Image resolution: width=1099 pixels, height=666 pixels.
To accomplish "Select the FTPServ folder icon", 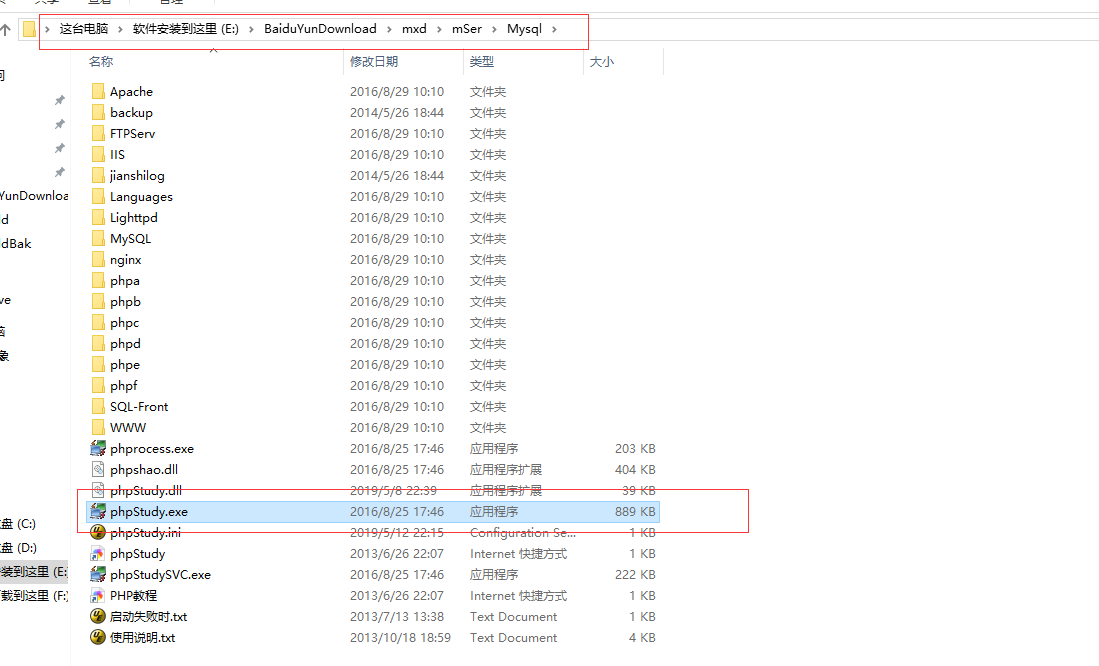I will tap(98, 133).
